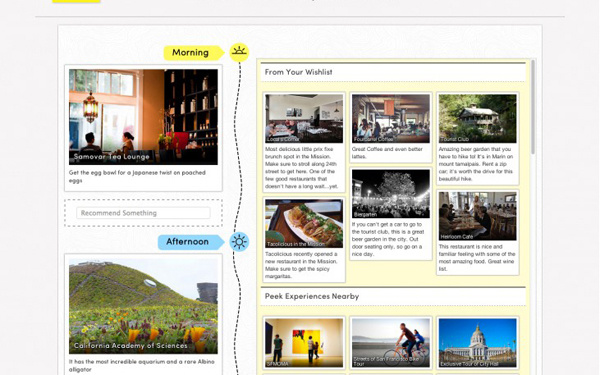
Task: Click the Morning sunrise icon
Action: [239, 52]
